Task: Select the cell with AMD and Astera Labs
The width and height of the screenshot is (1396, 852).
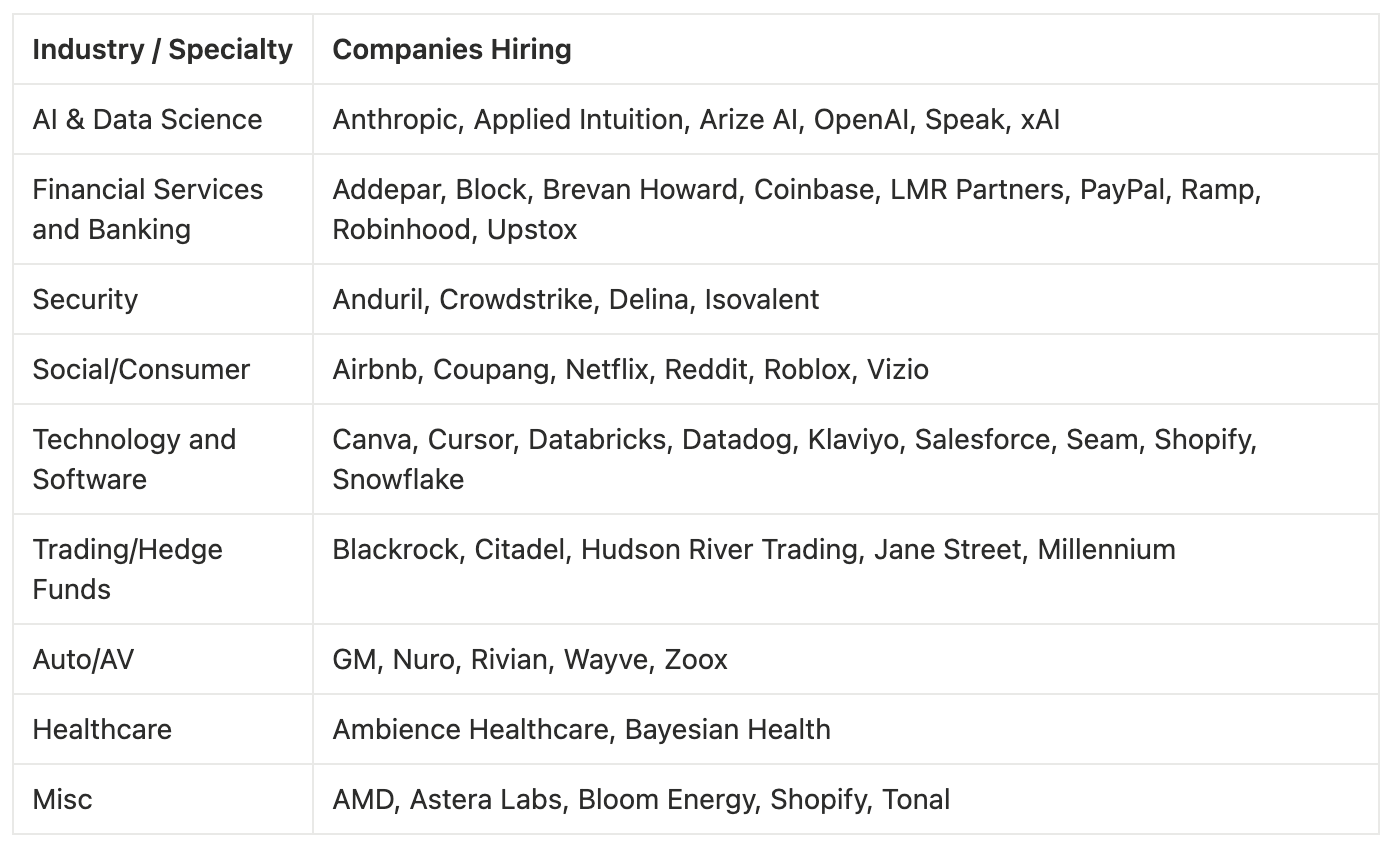Action: tap(641, 800)
